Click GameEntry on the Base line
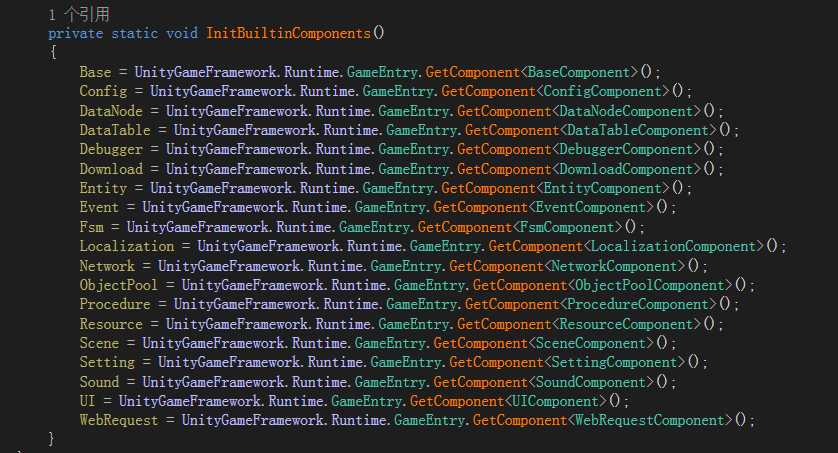Screen dimensions: 838x453 pos(382,72)
